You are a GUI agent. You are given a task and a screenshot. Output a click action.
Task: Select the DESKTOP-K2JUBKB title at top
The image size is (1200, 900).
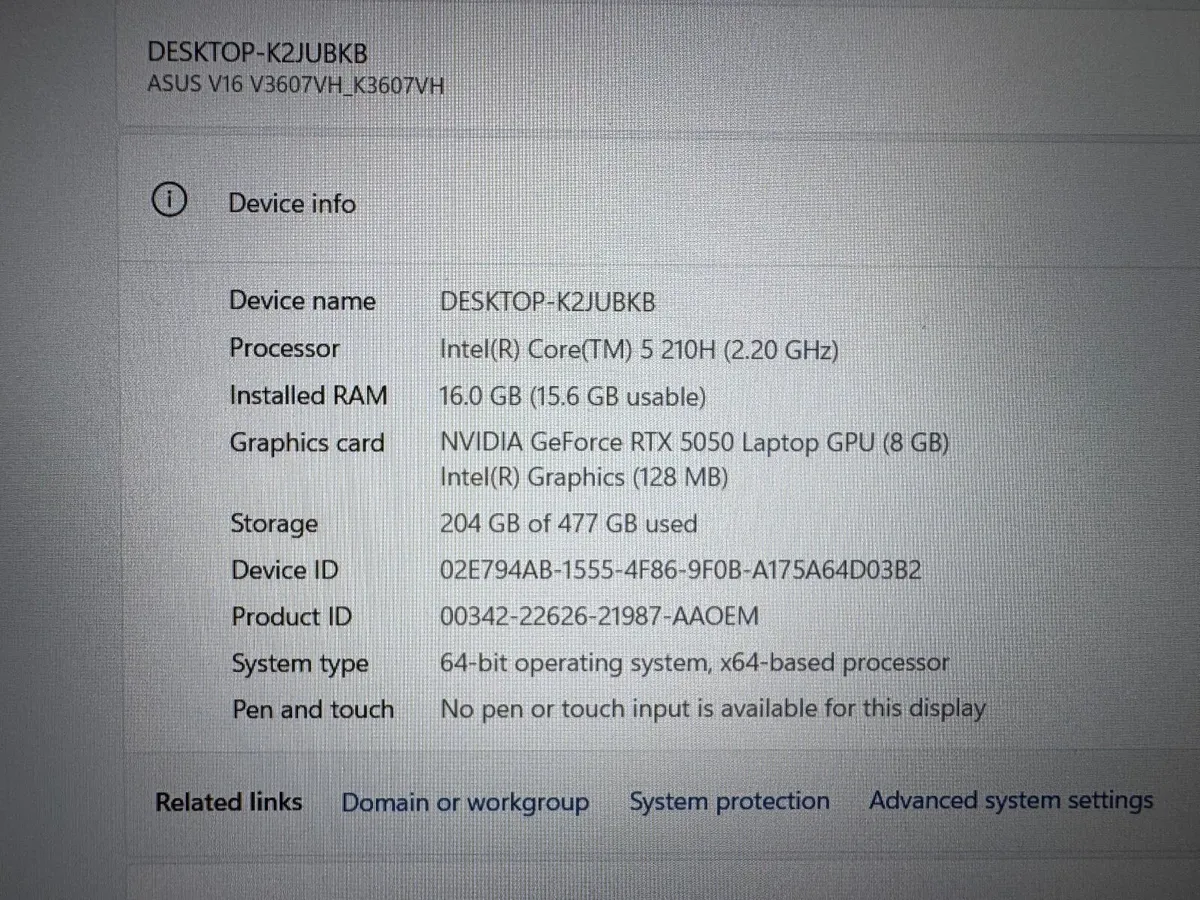pos(257,52)
